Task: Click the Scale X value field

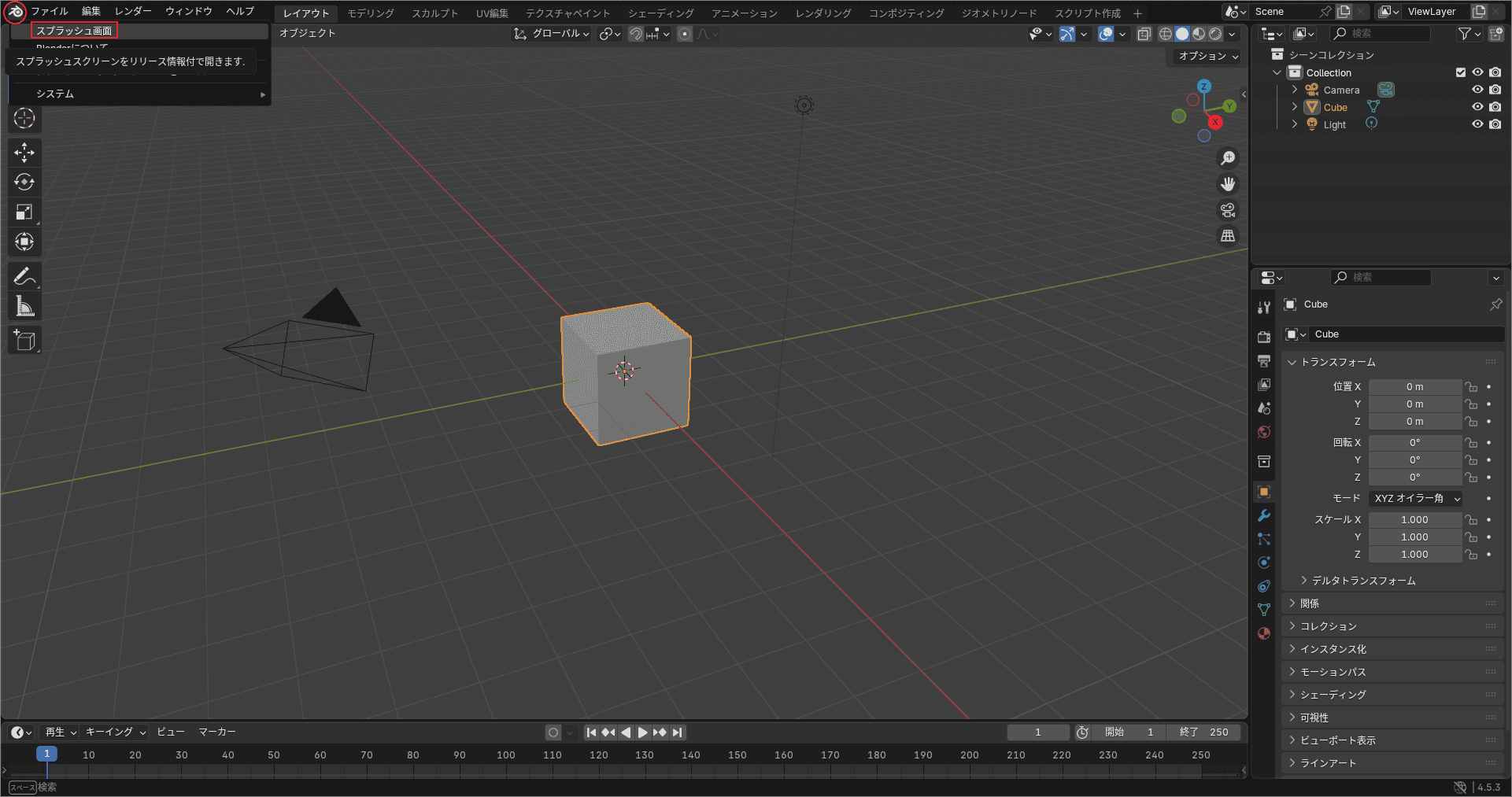Action: click(x=1414, y=520)
